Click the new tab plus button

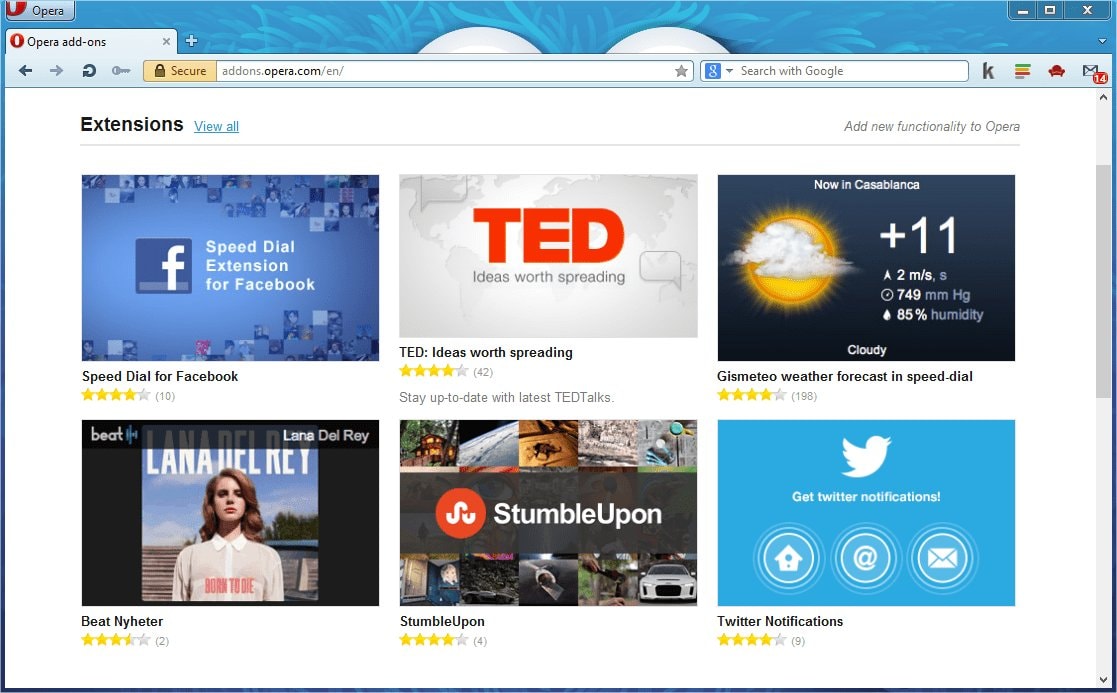[x=191, y=41]
